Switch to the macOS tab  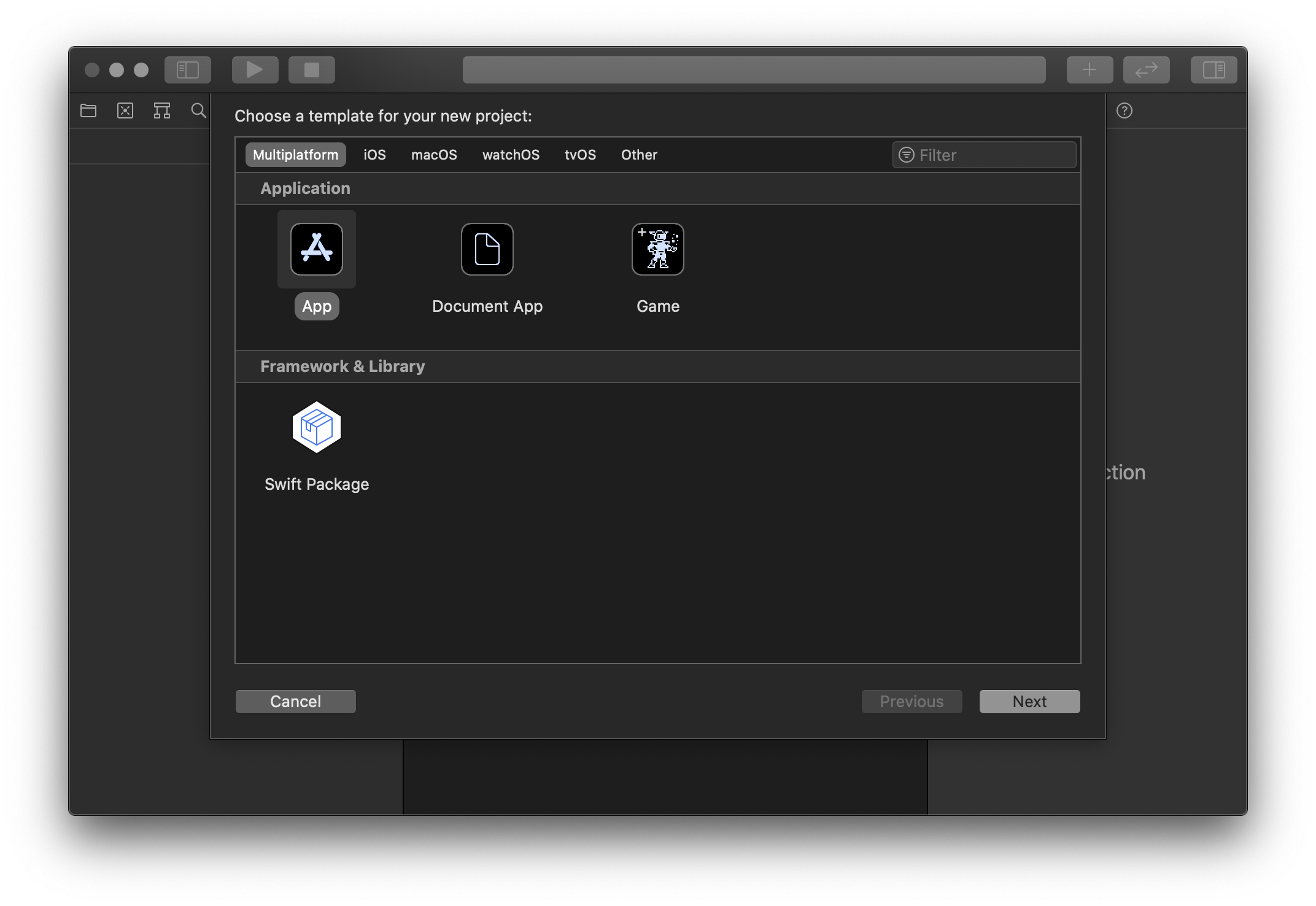(433, 154)
